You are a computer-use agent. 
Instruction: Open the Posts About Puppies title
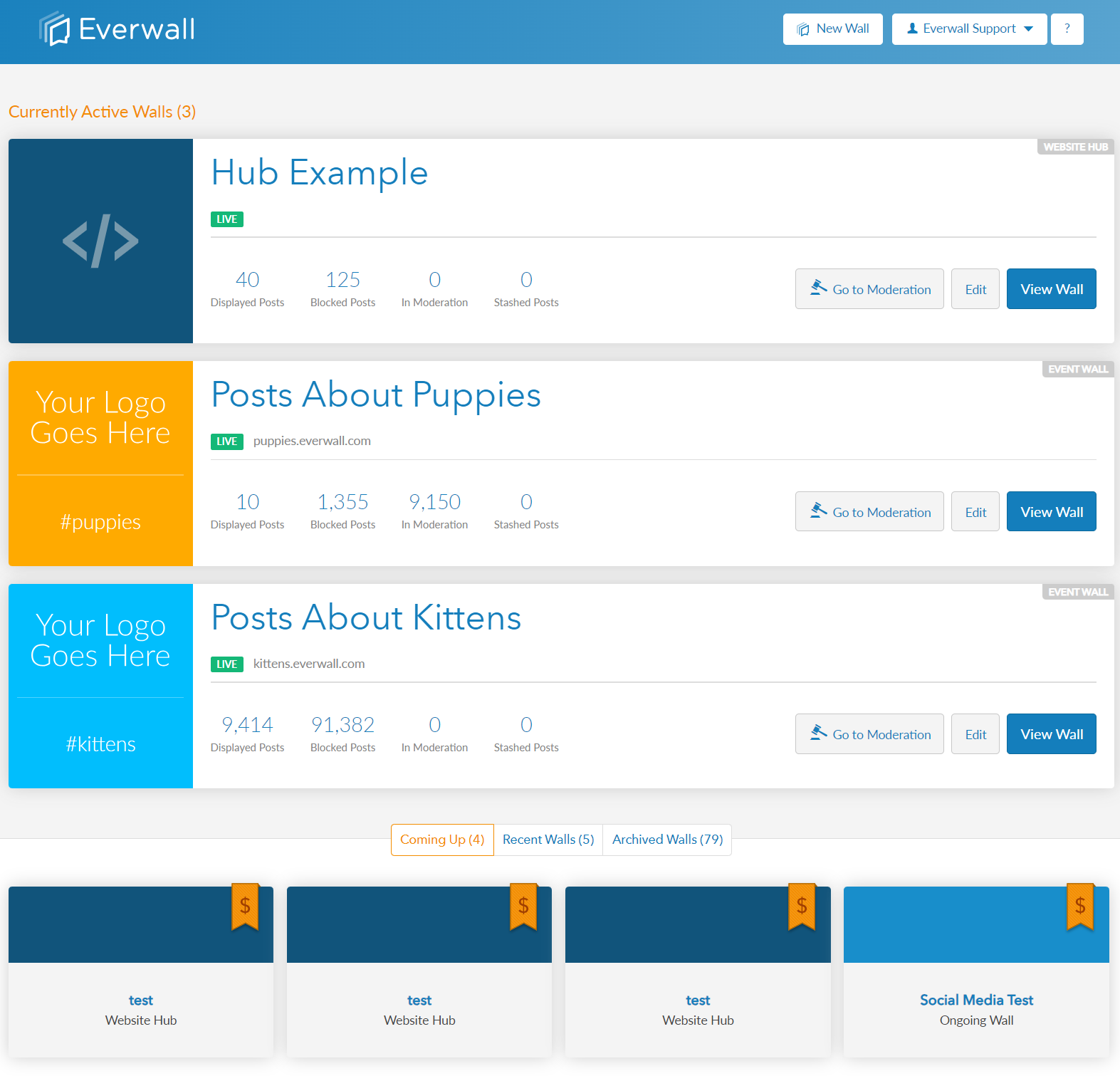(376, 395)
